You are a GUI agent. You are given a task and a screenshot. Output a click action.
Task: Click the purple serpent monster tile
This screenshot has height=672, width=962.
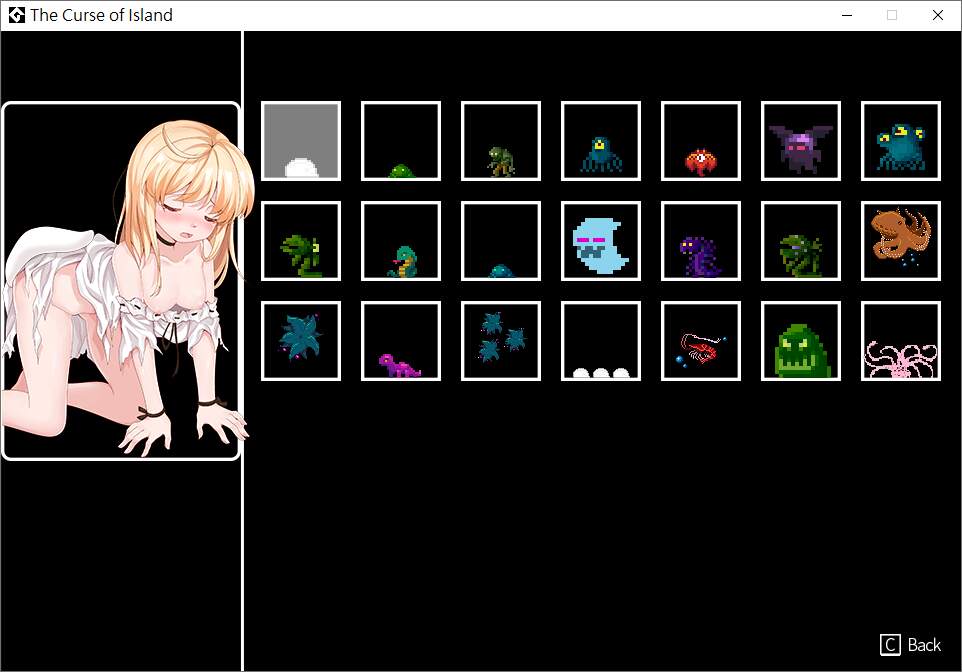tap(701, 241)
